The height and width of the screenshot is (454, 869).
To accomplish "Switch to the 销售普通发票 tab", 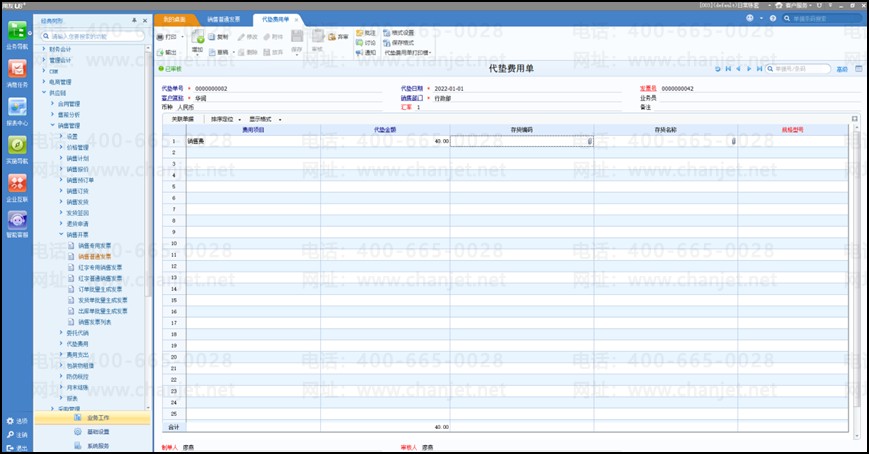I will point(224,19).
